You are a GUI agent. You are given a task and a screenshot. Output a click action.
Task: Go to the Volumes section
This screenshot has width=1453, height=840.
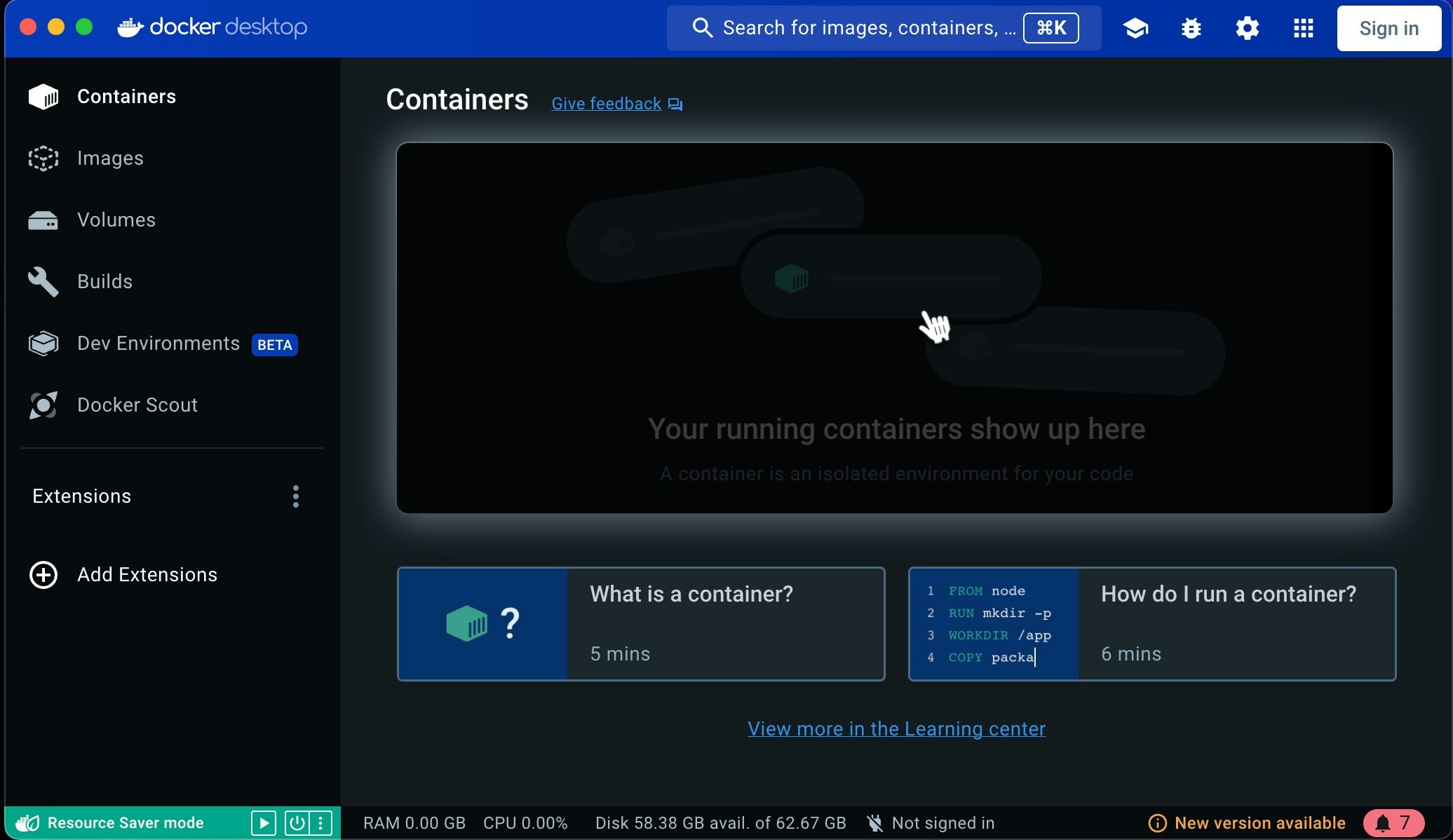[116, 220]
